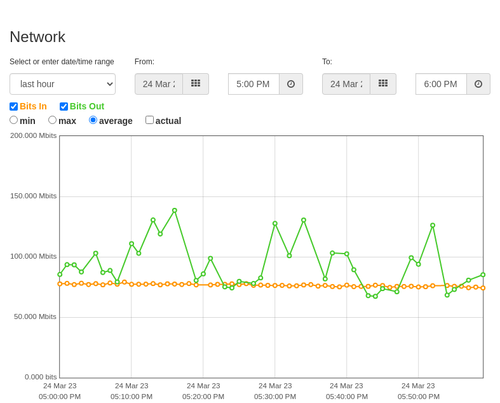Click the 05:30:00 PM time axis label
The height and width of the screenshot is (403, 500).
click(275, 397)
